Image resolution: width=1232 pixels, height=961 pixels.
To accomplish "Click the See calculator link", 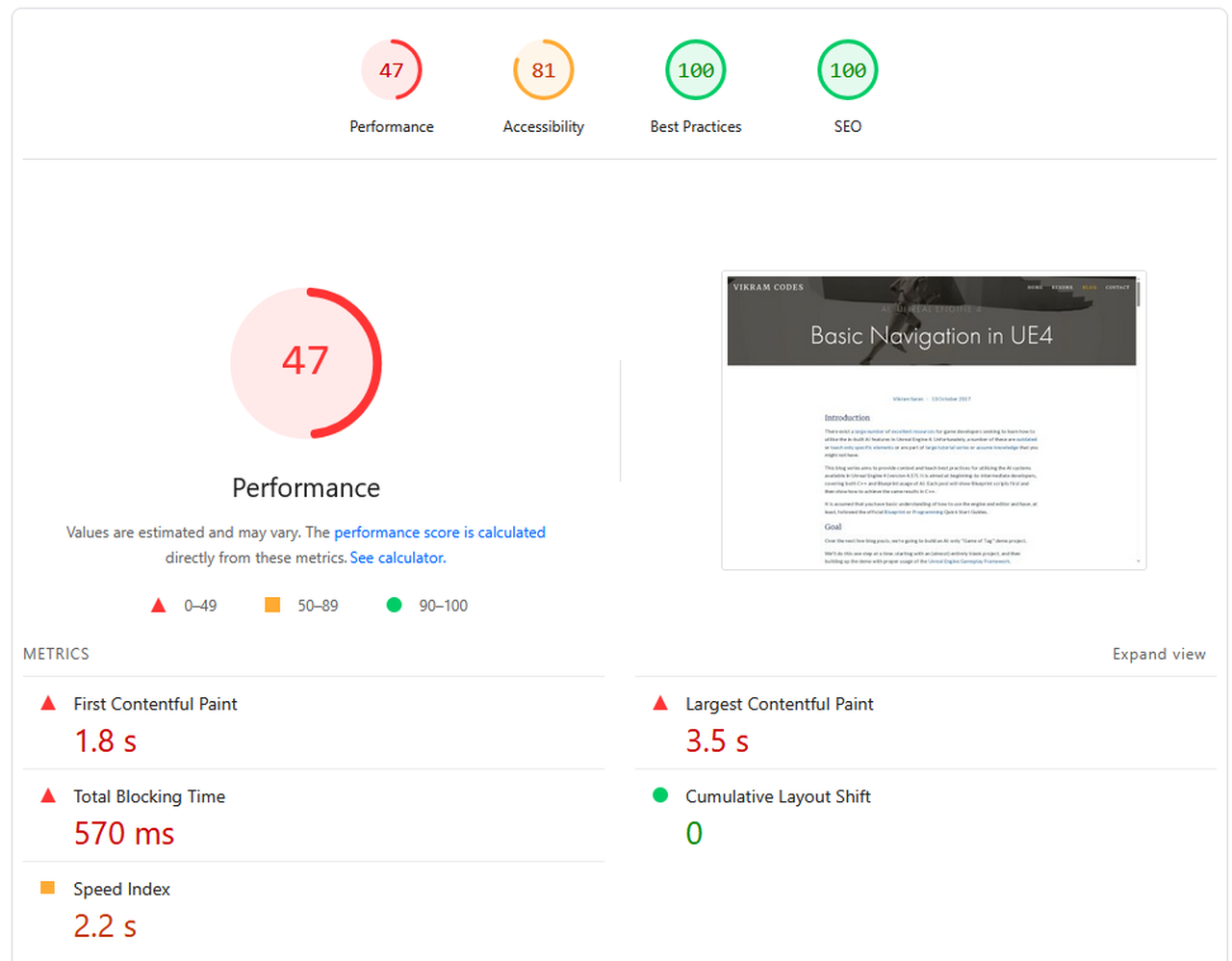I will (x=397, y=558).
